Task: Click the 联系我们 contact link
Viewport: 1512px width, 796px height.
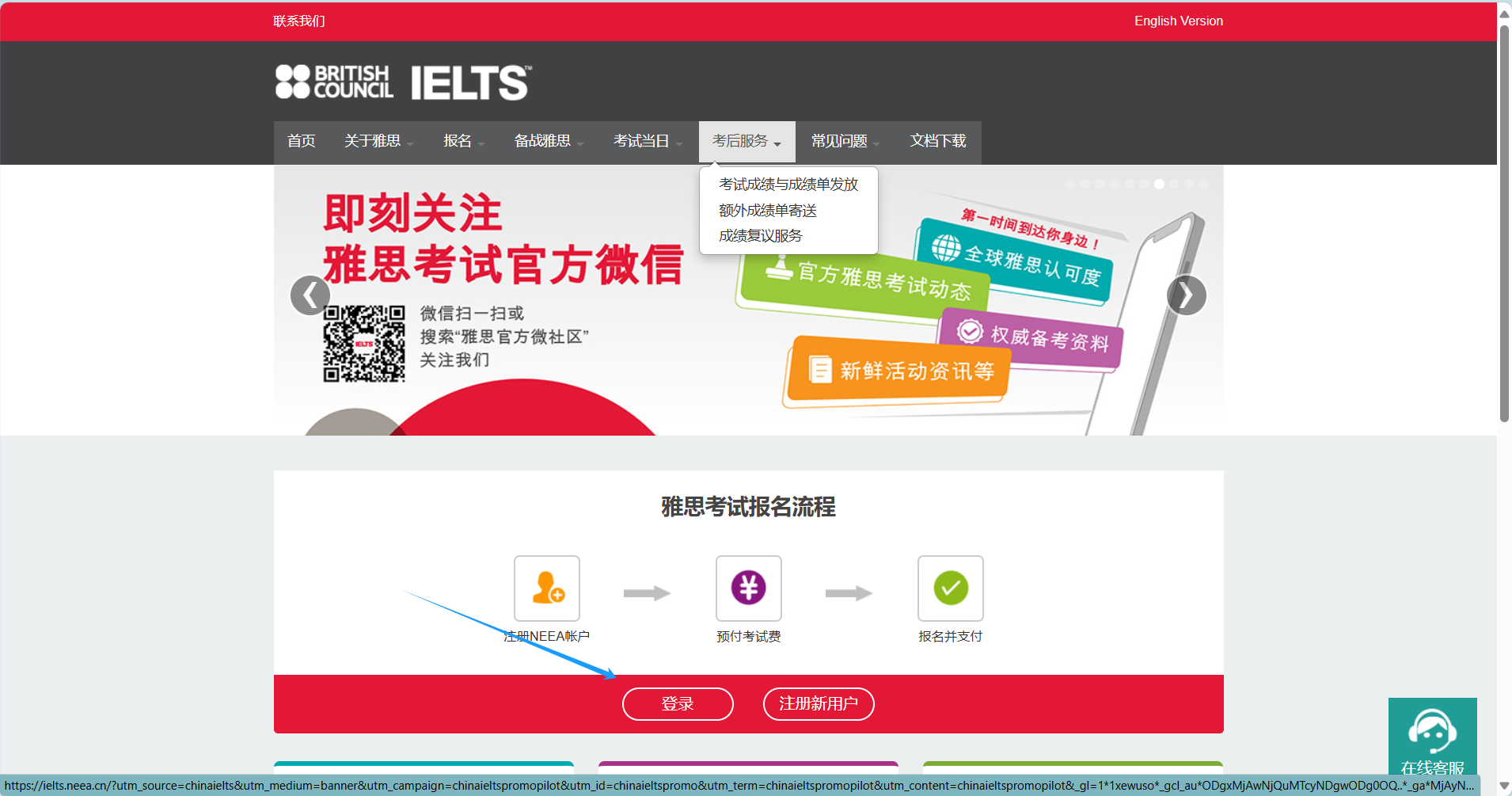Action: [x=299, y=21]
